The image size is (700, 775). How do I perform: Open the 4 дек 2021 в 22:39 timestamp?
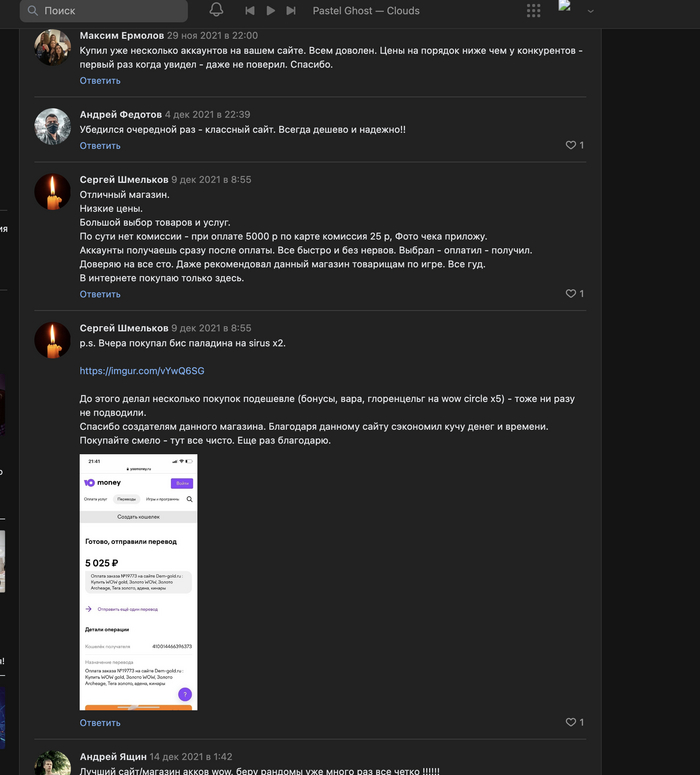click(207, 115)
